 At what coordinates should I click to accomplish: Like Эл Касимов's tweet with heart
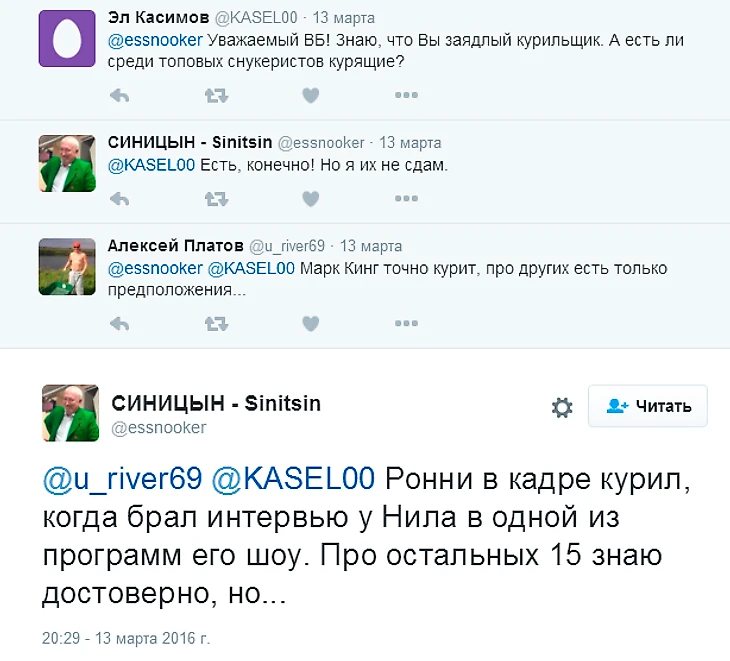(311, 95)
